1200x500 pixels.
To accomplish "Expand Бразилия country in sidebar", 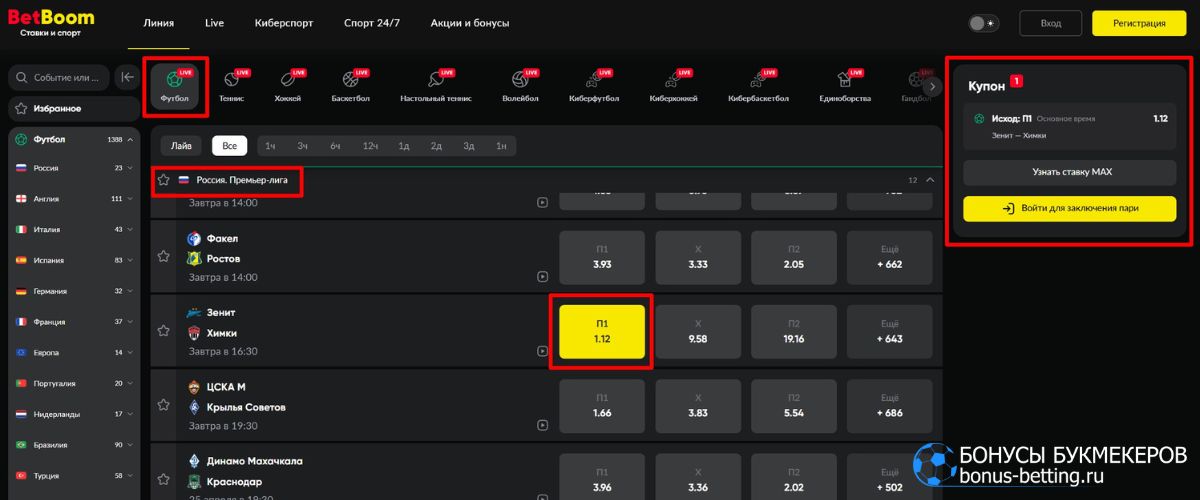I will point(74,444).
